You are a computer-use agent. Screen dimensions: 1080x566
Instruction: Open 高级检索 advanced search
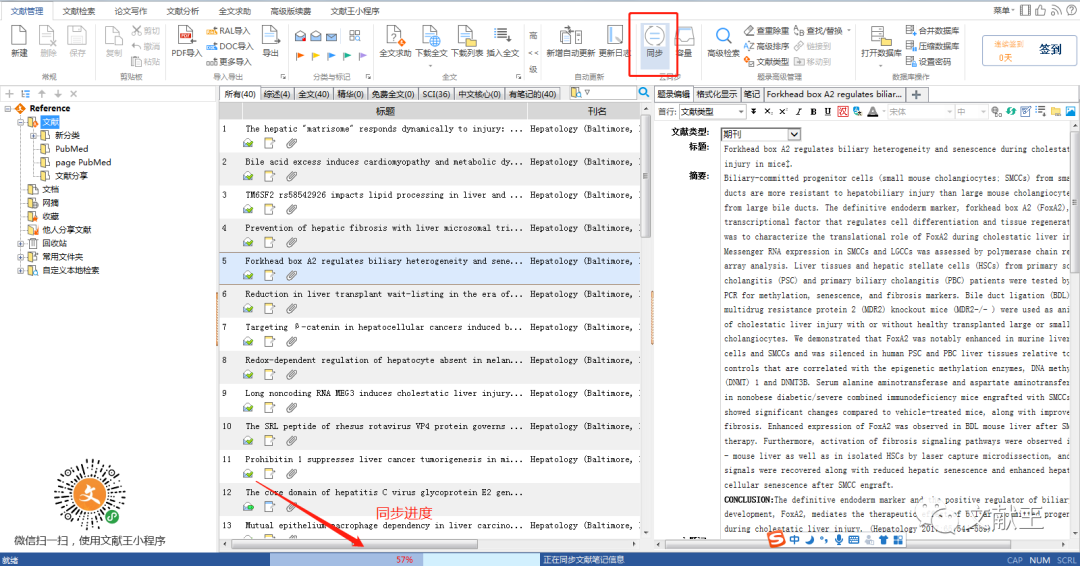coord(723,41)
